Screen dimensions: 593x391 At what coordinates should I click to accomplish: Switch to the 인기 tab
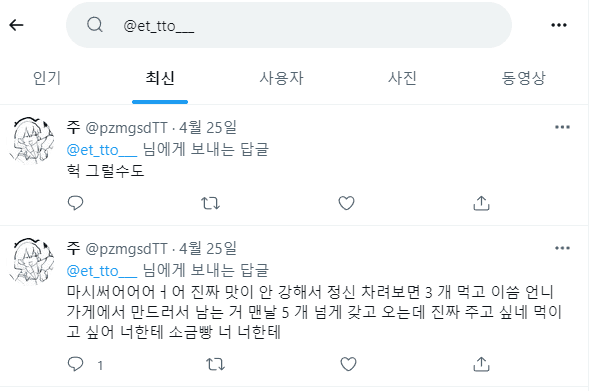(x=47, y=78)
